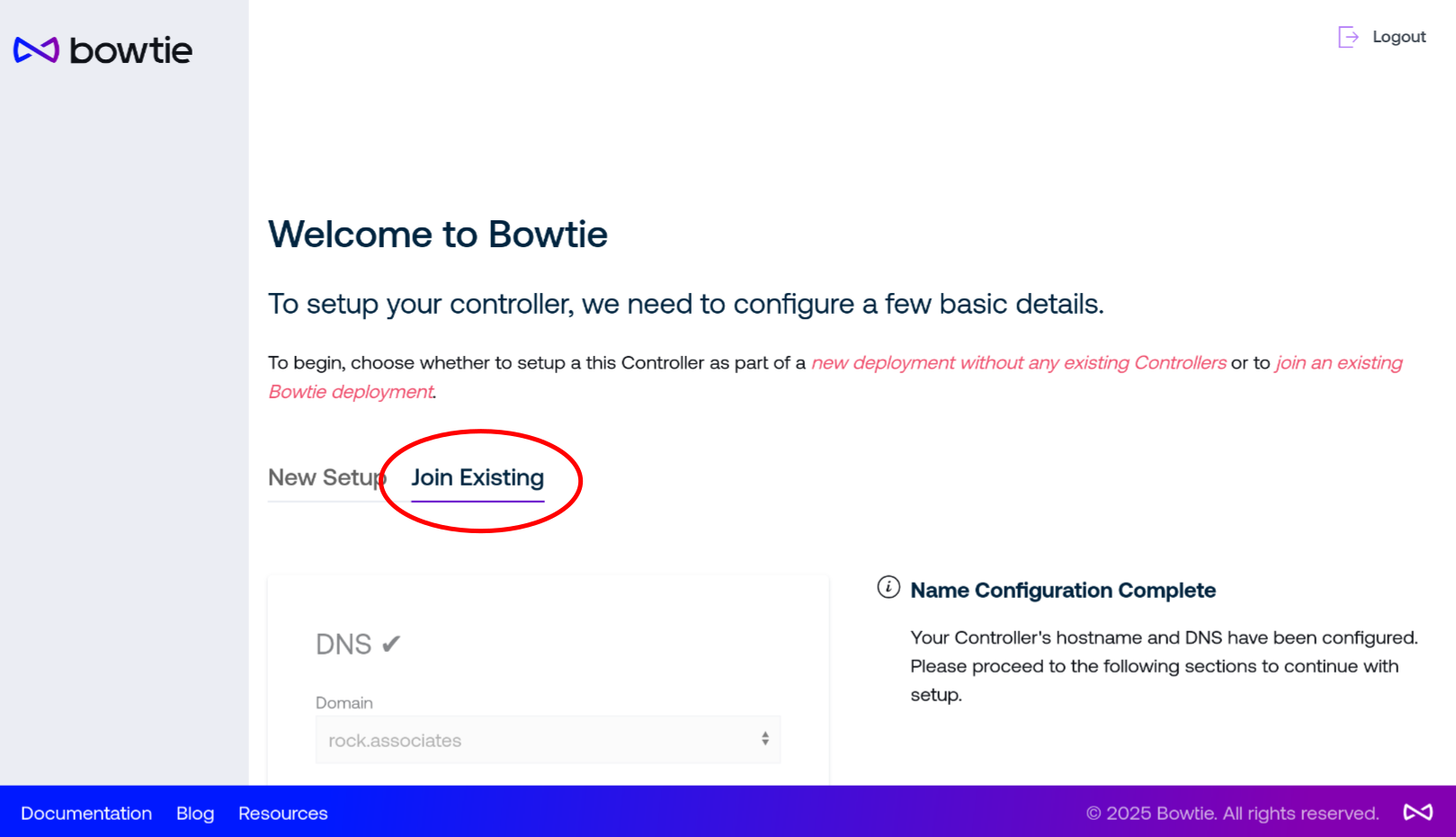Viewport: 1456px width, 837px height.
Task: Click the Domain field label
Action: point(344,703)
